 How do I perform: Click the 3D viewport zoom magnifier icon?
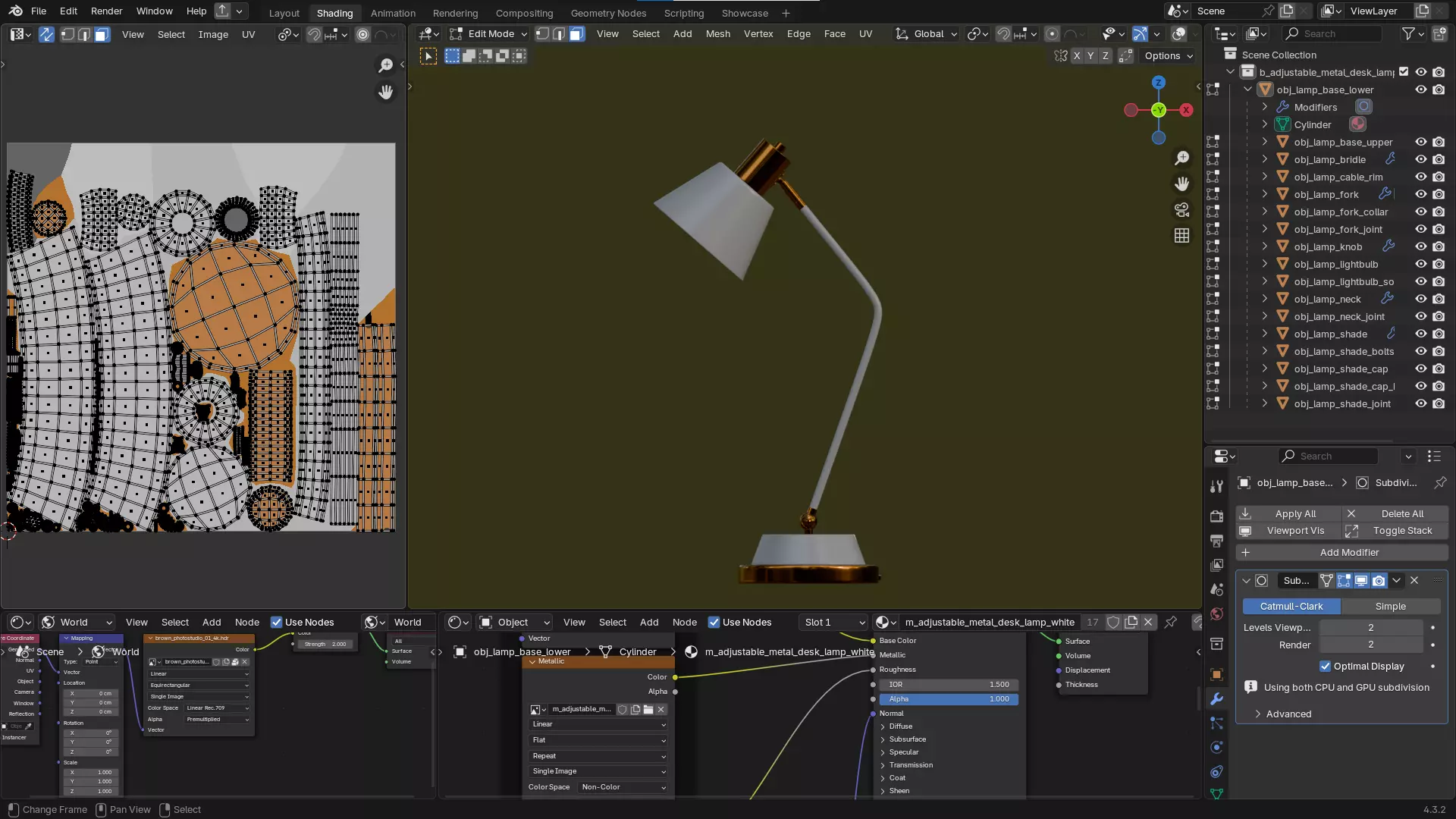click(x=1181, y=158)
